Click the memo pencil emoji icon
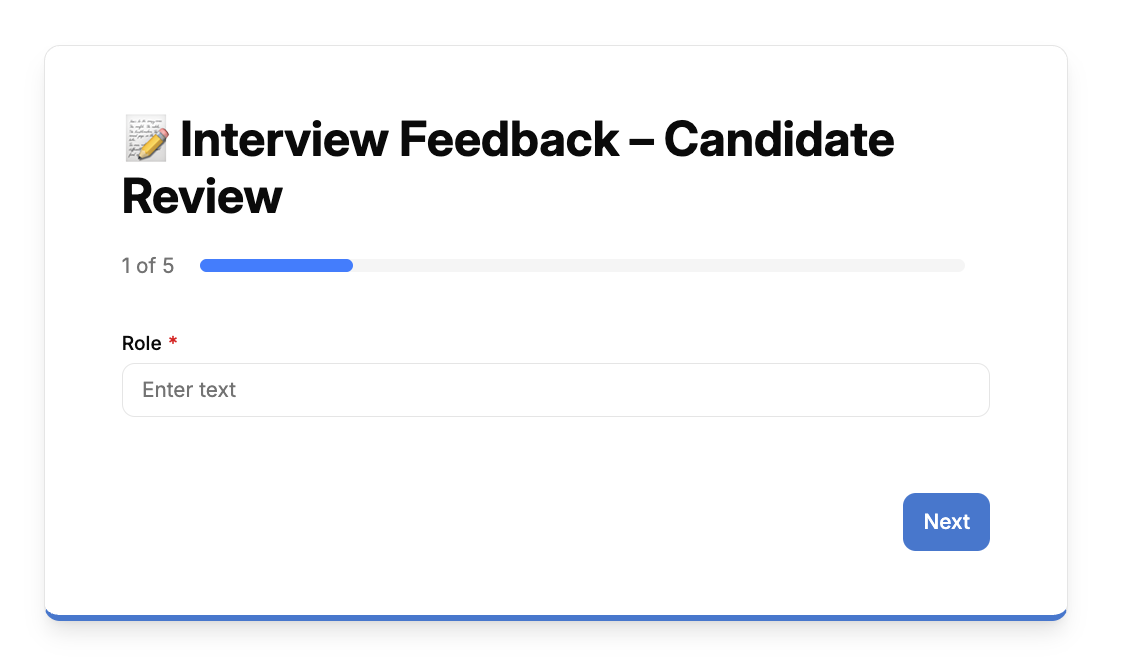Viewport: 1126px width, 666px height. click(146, 138)
